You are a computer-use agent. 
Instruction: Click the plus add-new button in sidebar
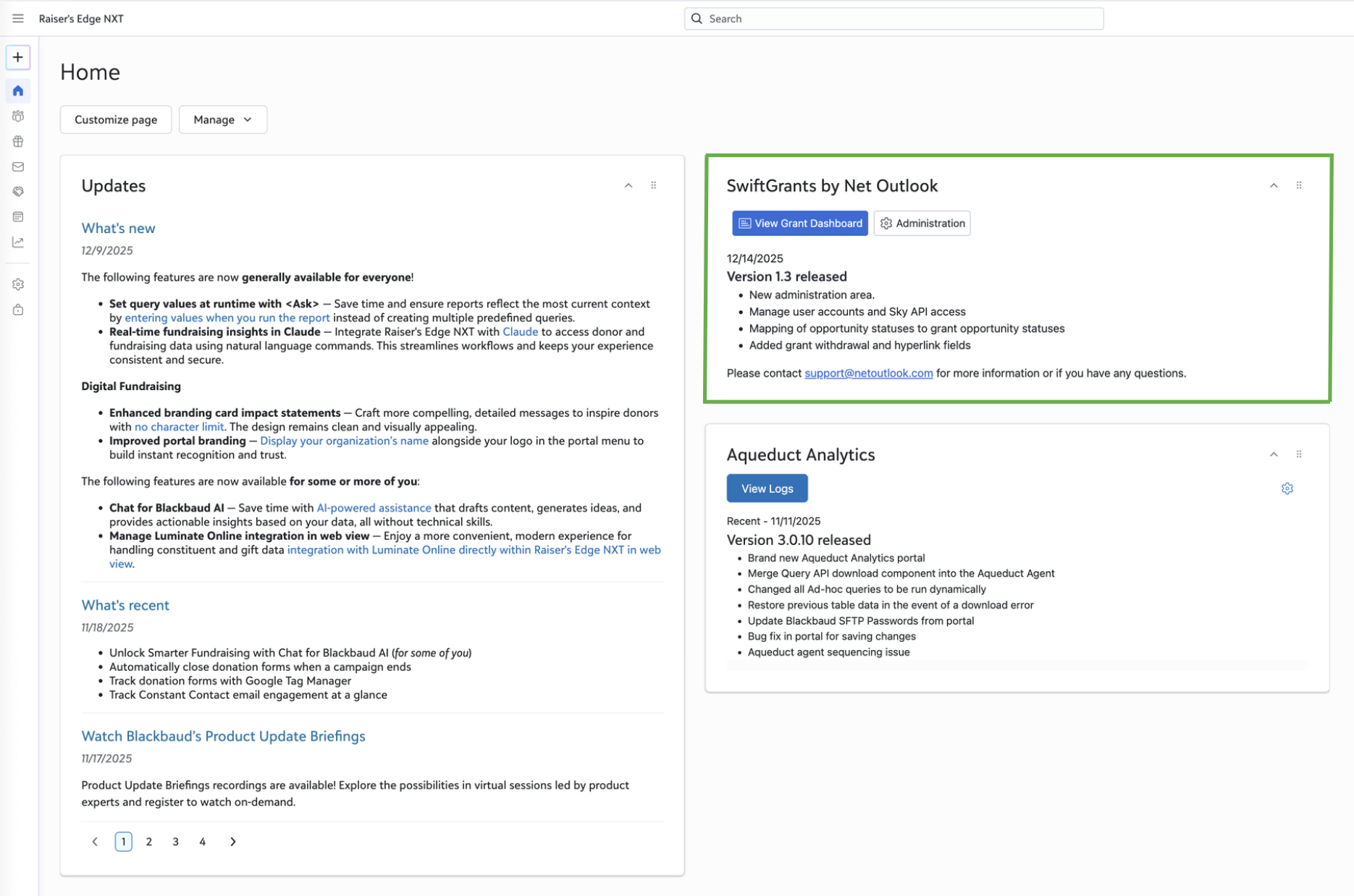[x=18, y=57]
